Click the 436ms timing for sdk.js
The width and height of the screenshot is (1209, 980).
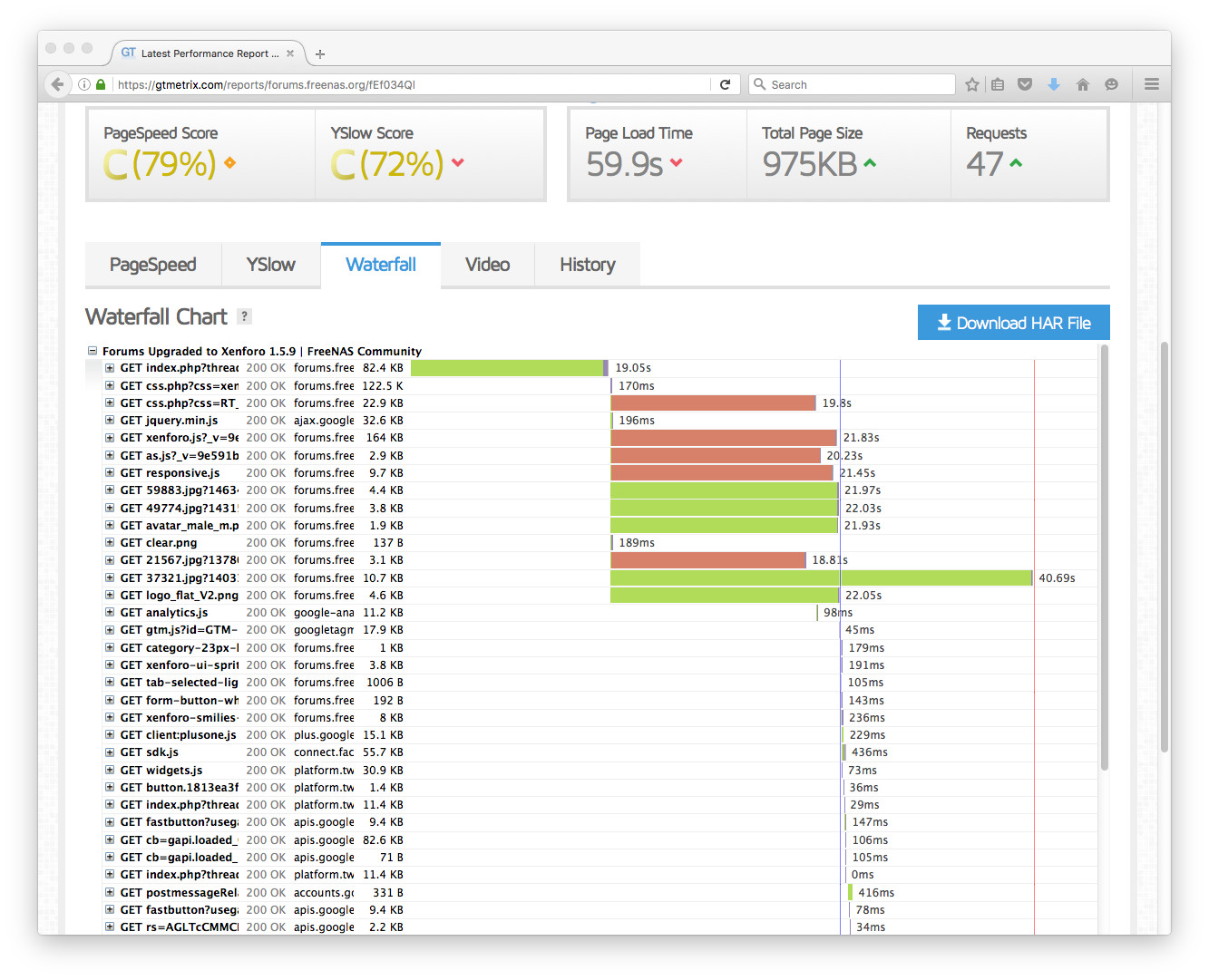[x=869, y=752]
